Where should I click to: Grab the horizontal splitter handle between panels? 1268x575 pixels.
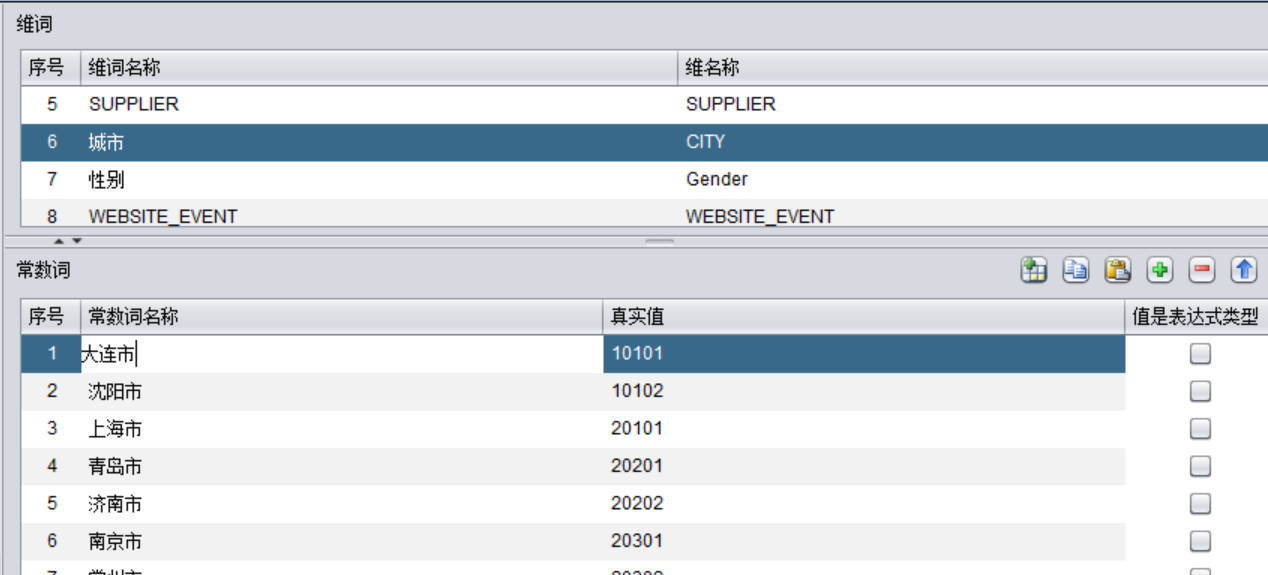659,241
